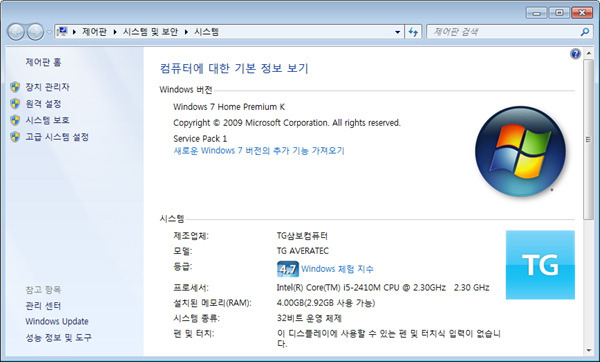The image size is (600, 362).
Task: Click the 32비트 운영 체제 value
Action: coord(309,318)
